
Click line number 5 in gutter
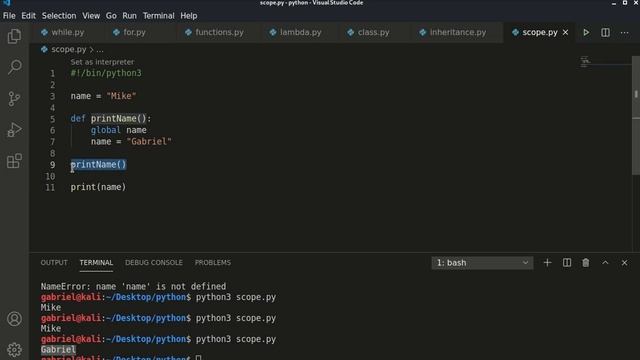(52, 119)
